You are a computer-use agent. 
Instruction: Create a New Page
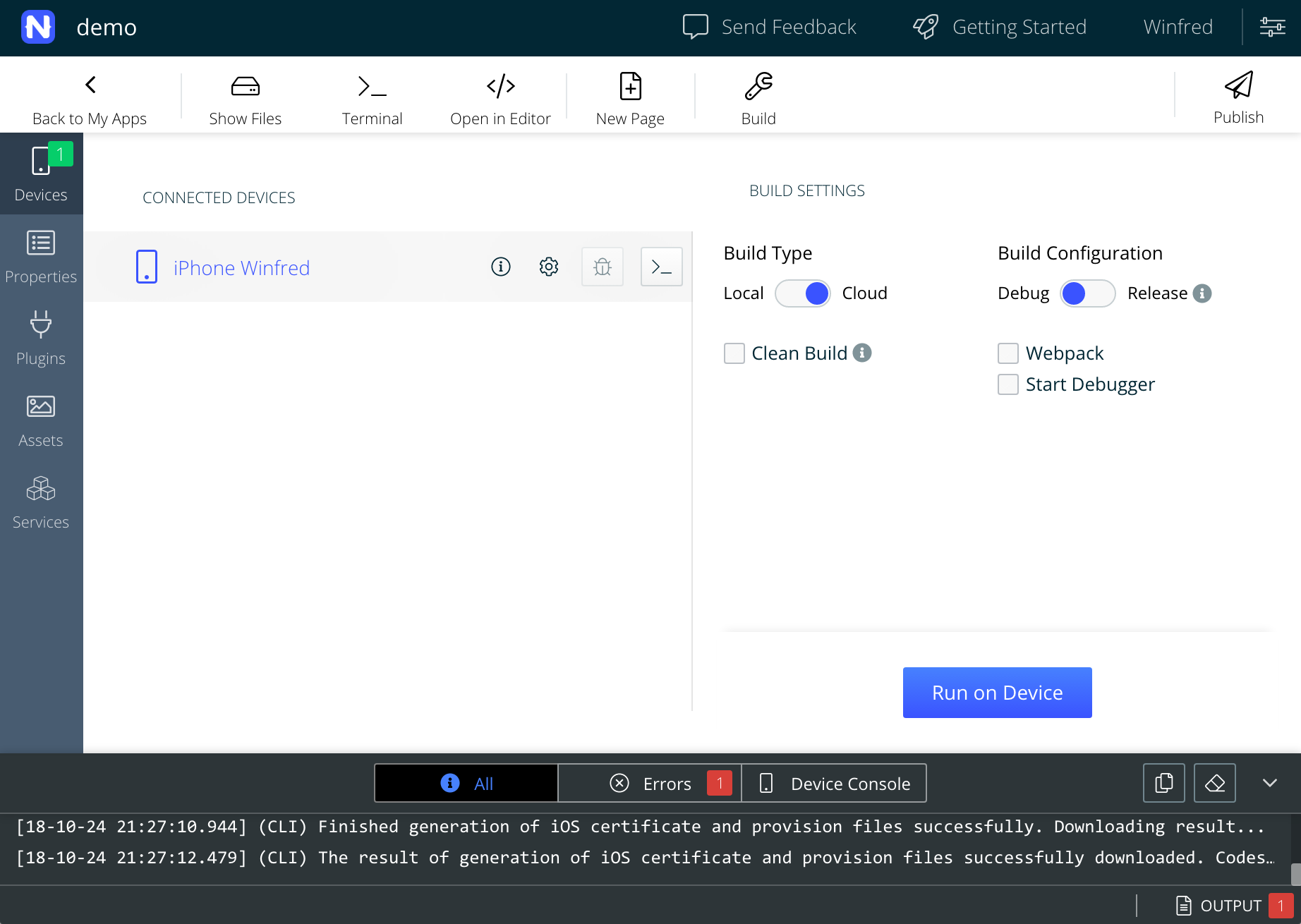click(630, 99)
